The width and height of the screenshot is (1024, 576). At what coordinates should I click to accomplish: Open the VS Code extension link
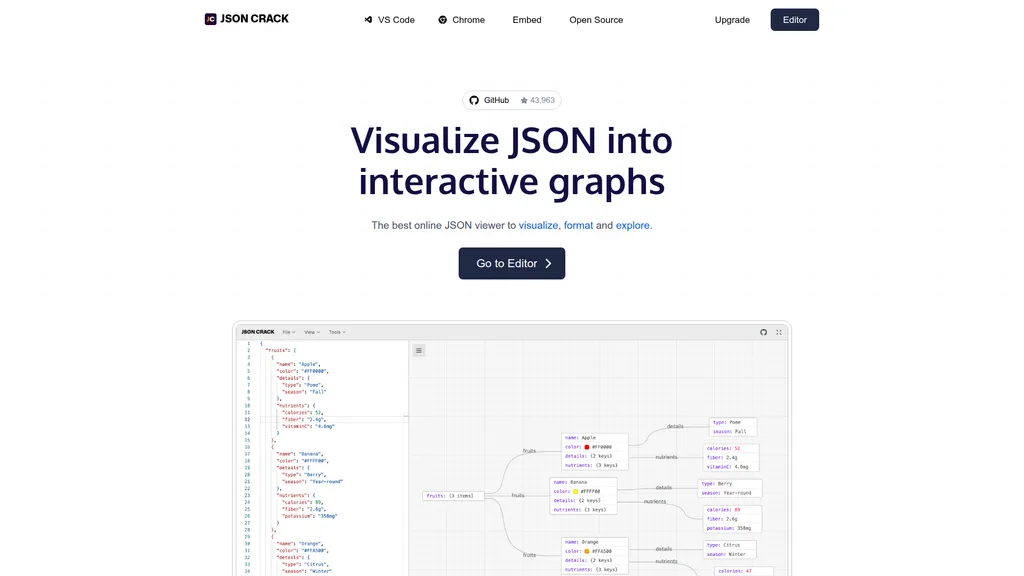[389, 20]
